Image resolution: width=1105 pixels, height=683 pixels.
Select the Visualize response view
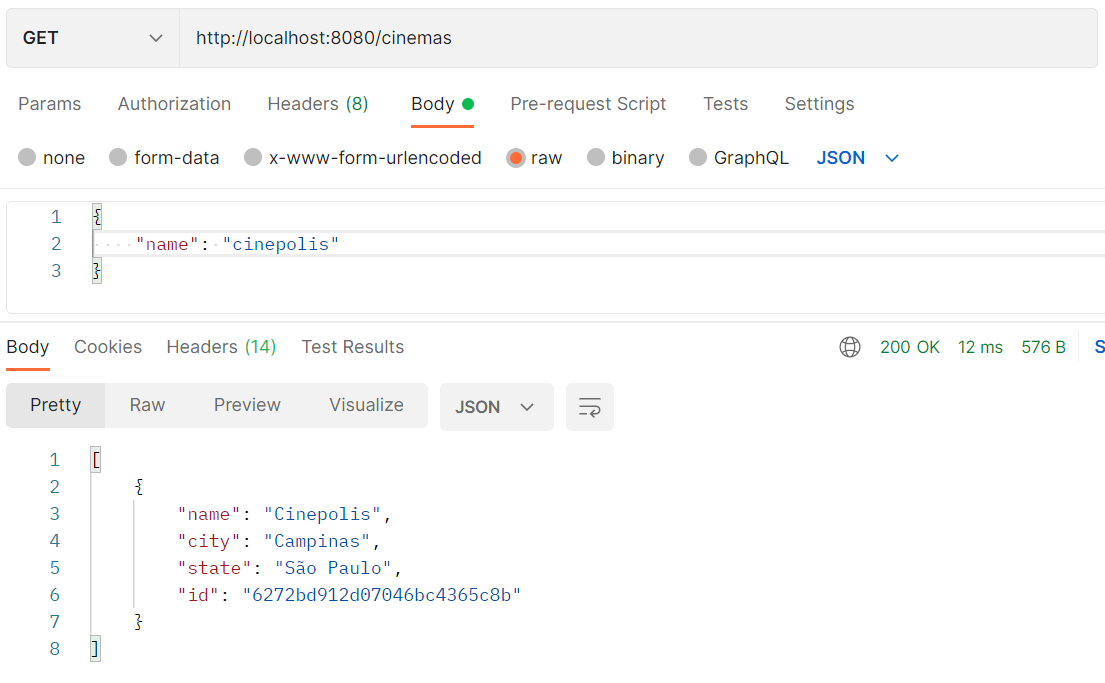(x=366, y=405)
